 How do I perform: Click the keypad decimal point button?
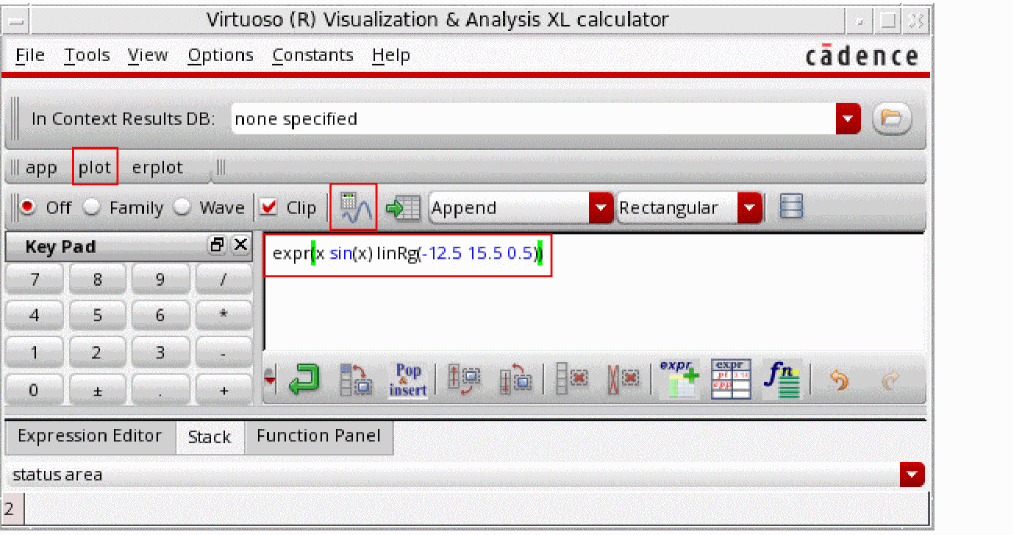tap(160, 390)
